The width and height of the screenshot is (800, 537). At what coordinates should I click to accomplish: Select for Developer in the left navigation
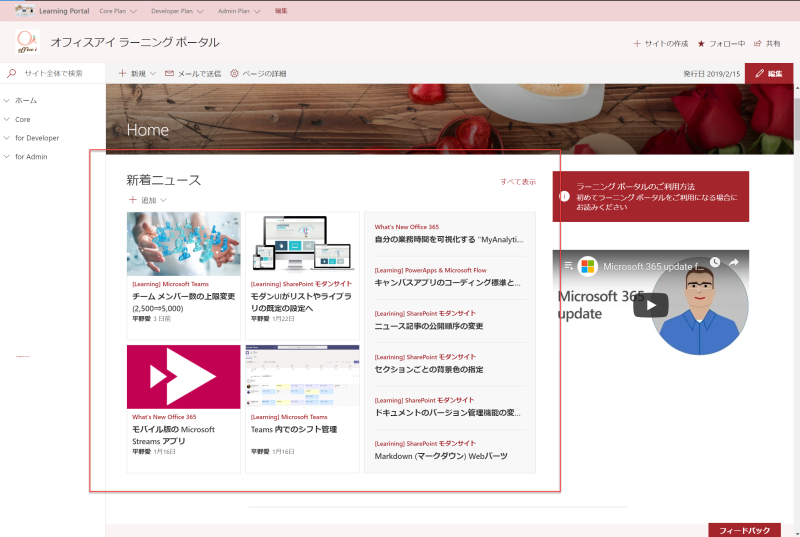pyautogui.click(x=37, y=138)
